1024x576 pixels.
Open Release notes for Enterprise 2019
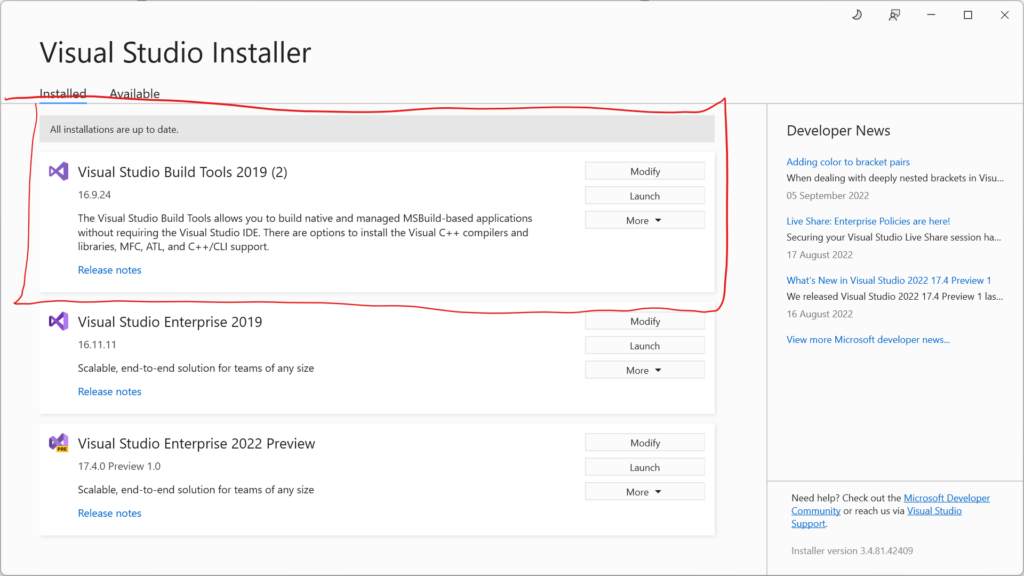pos(110,391)
